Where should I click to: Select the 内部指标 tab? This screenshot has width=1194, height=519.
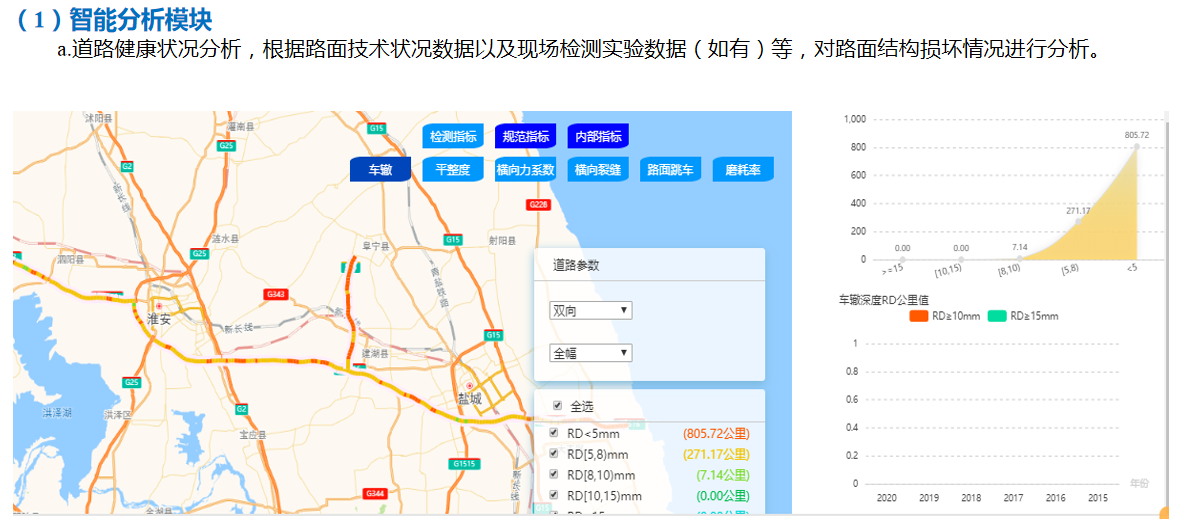click(598, 137)
